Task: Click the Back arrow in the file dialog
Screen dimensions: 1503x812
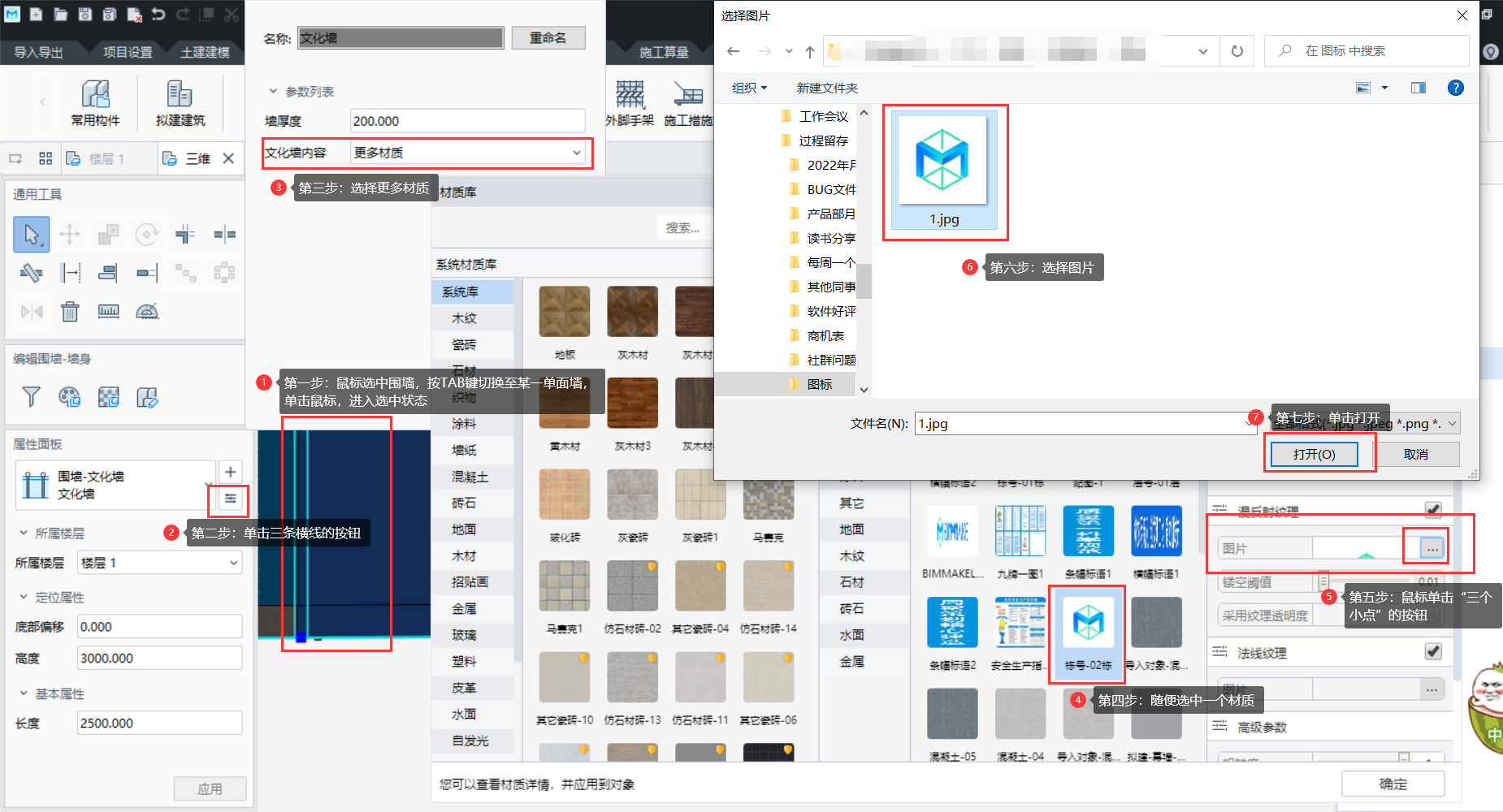Action: click(x=733, y=51)
